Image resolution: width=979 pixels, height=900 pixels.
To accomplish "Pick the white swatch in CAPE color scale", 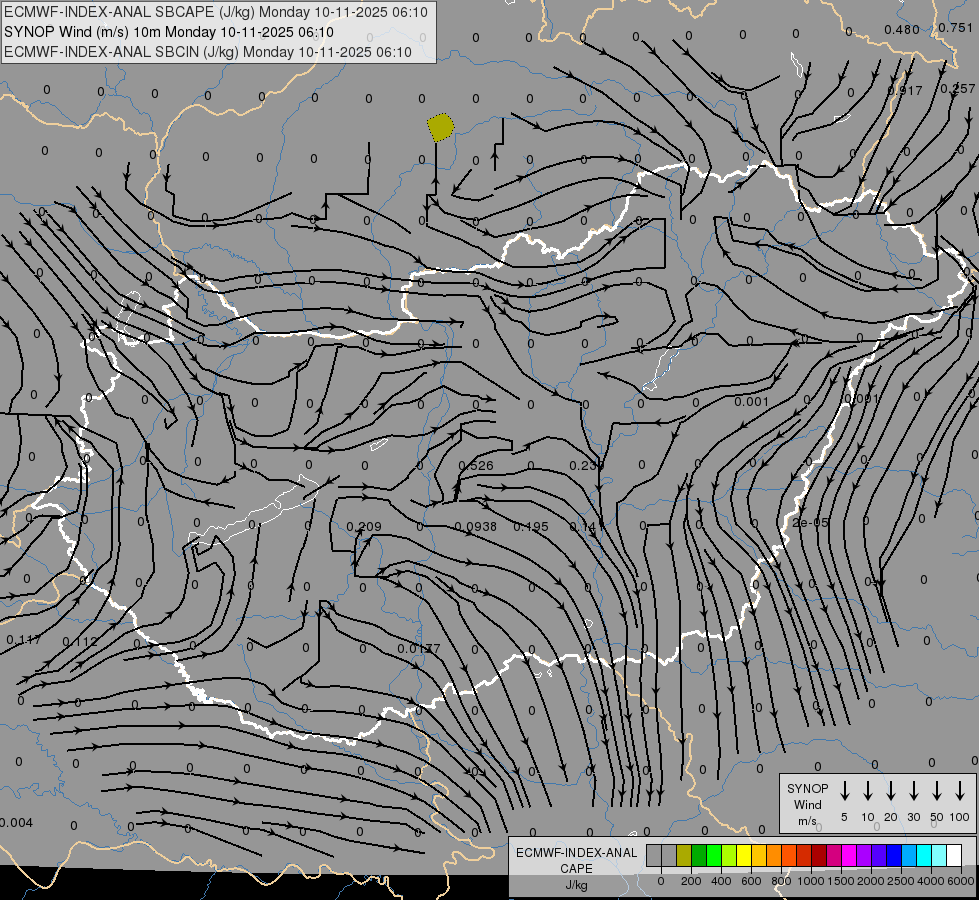I will (954, 856).
